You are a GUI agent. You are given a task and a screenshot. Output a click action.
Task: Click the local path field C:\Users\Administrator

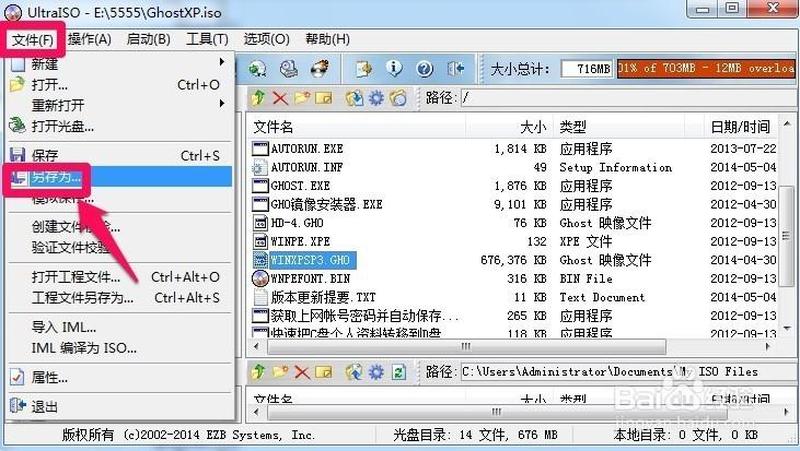click(x=628, y=372)
